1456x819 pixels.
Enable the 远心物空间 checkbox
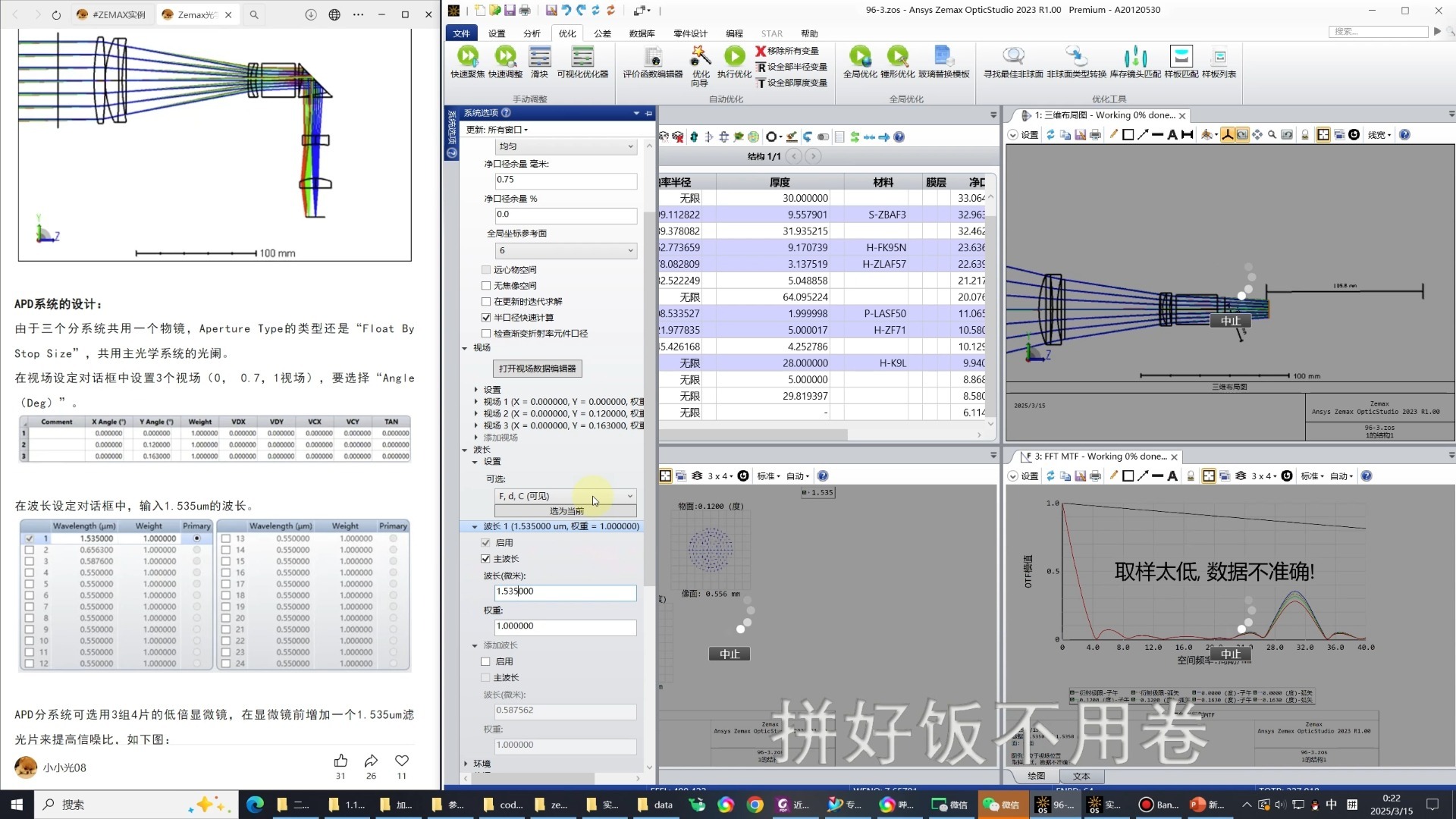[486, 270]
